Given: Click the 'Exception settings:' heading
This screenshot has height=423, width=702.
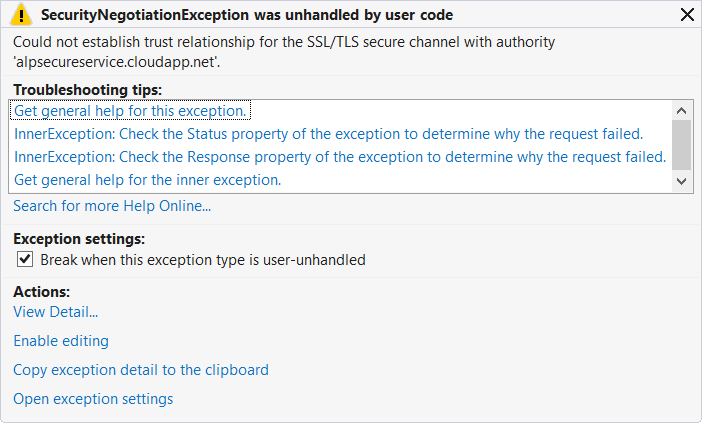Looking at the screenshot, I should (x=79, y=239).
